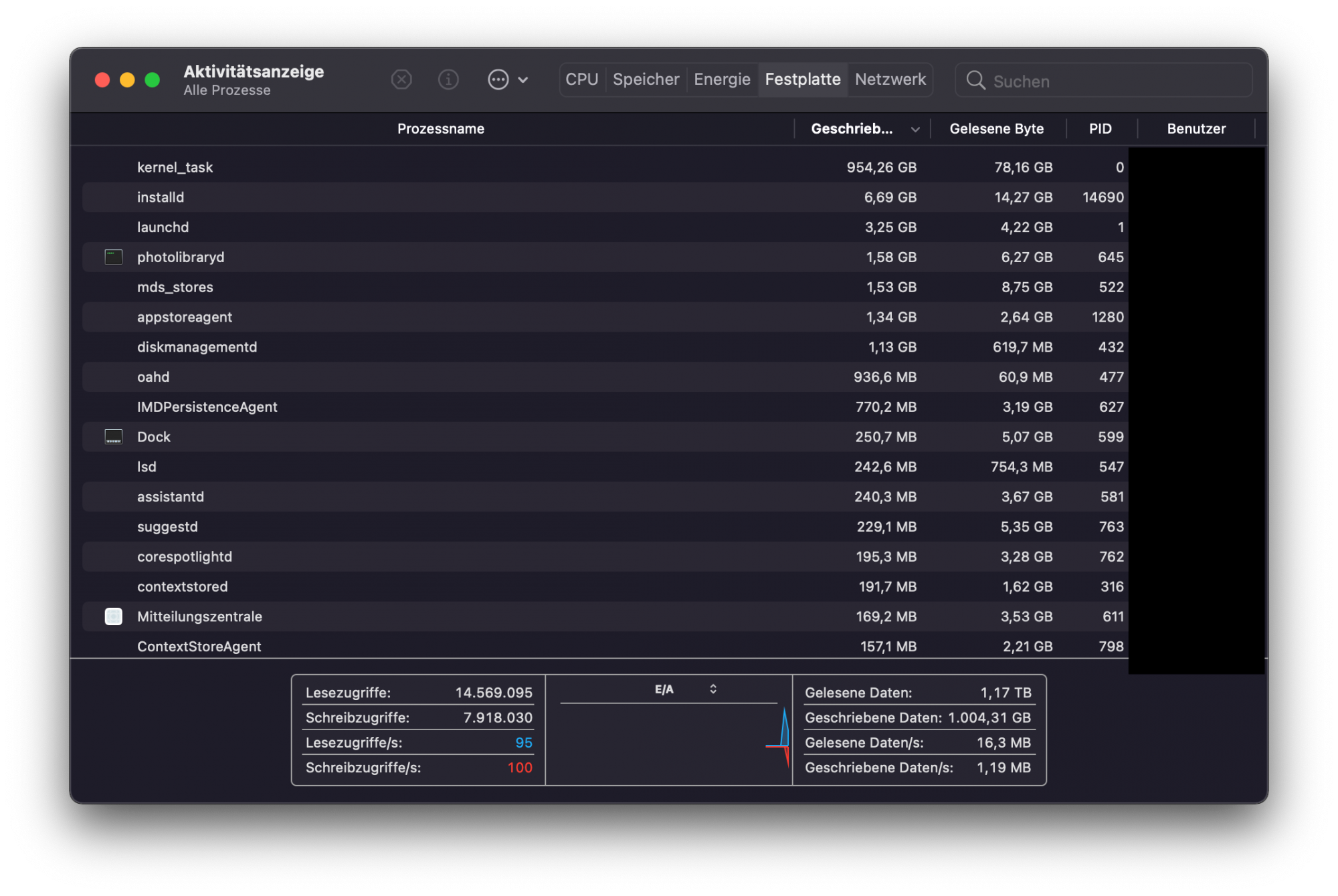Open the E/A graph type selector

pyautogui.click(x=713, y=689)
